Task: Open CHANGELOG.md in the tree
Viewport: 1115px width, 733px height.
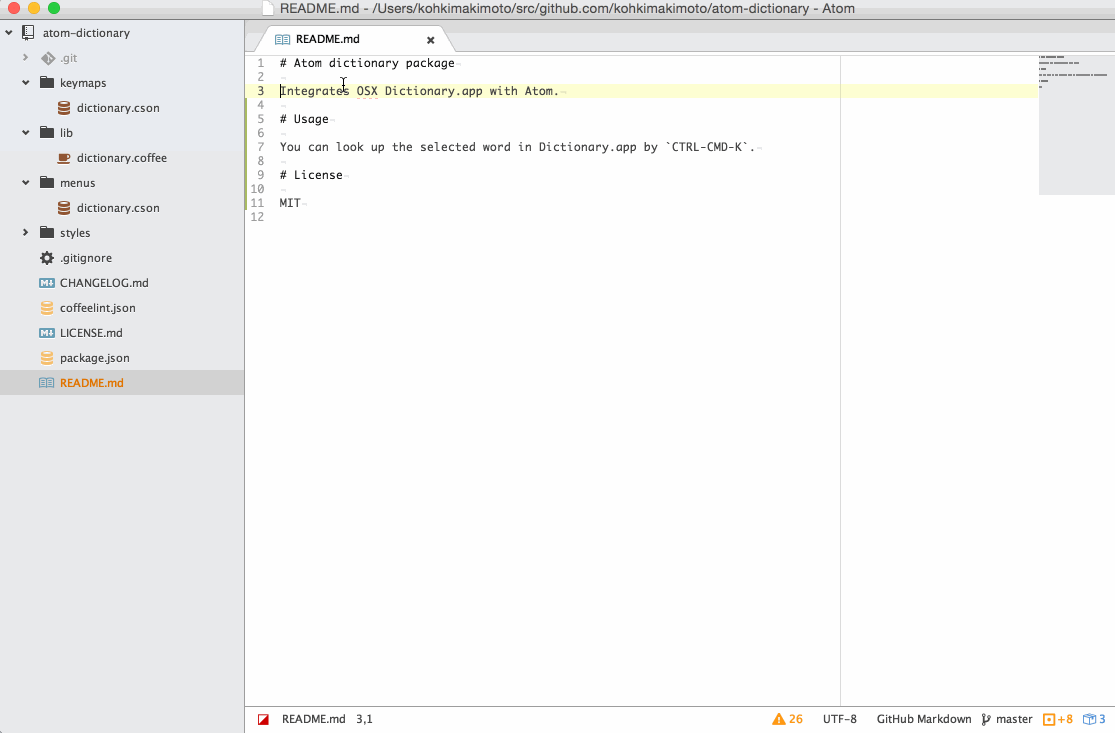Action: point(104,283)
